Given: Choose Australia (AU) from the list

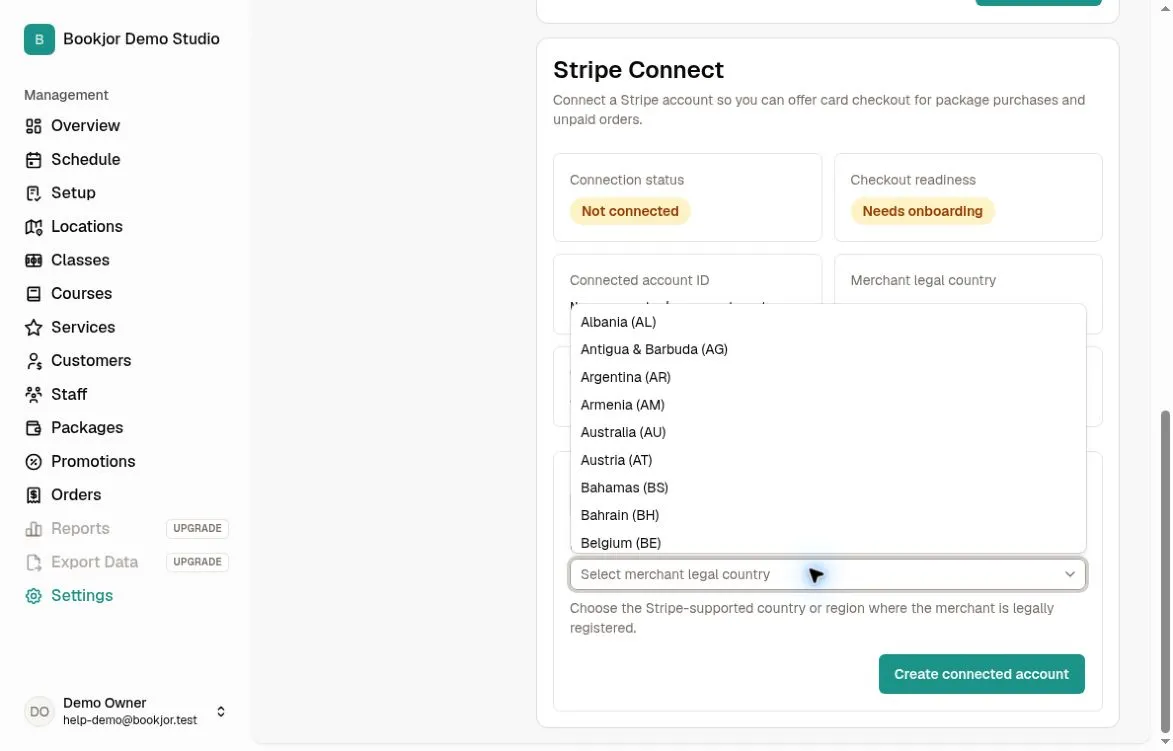Looking at the screenshot, I should click(x=827, y=432).
